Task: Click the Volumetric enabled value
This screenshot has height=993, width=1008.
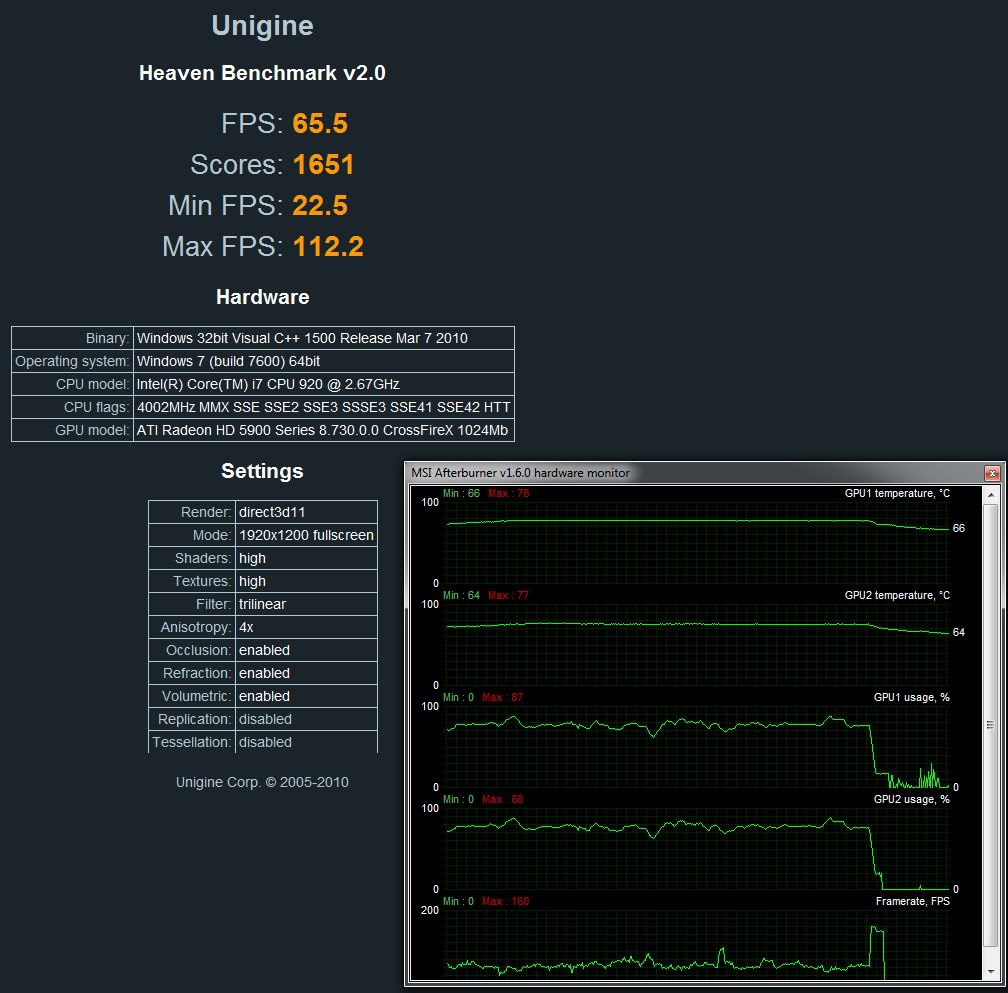Action: (306, 696)
